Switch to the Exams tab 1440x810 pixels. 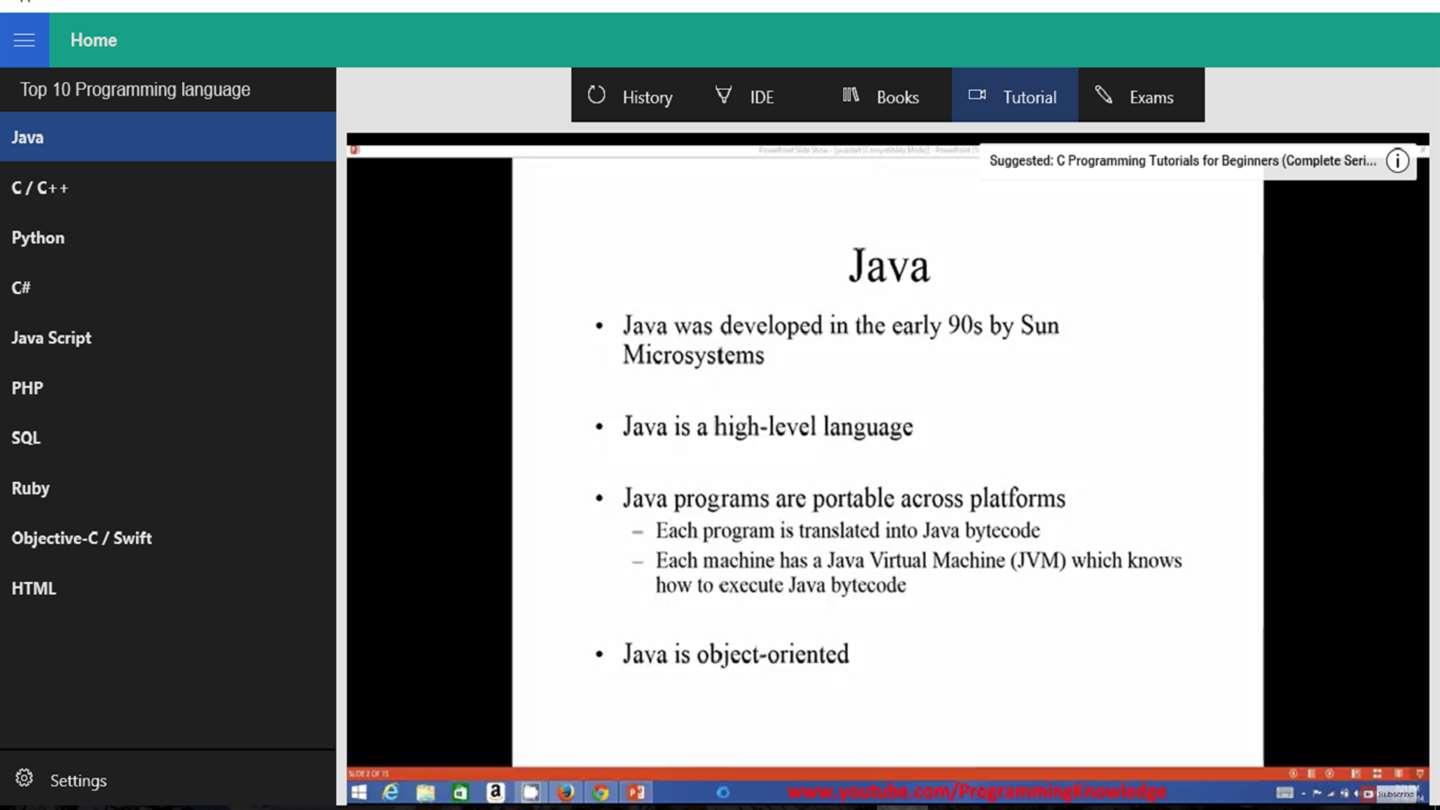point(1141,95)
